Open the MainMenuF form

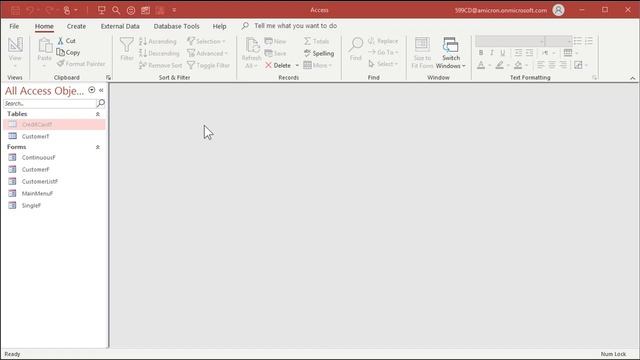tap(37, 193)
